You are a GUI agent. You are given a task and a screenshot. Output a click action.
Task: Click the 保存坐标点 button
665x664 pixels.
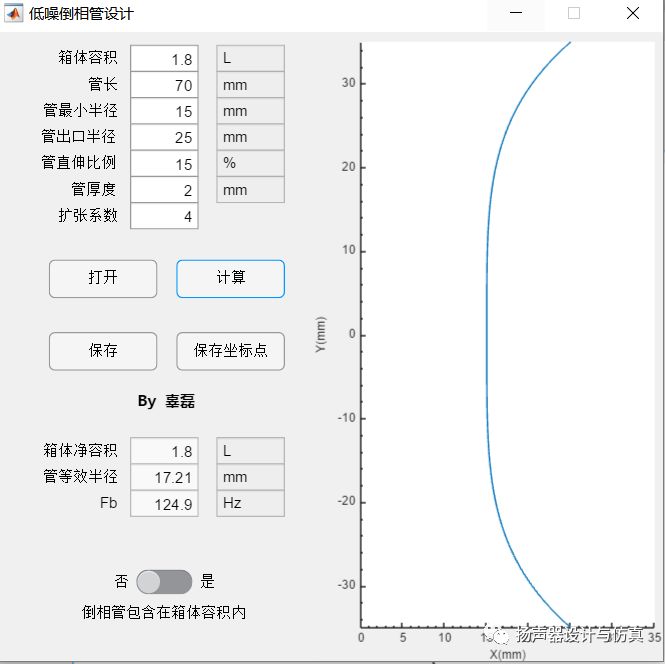pos(230,351)
